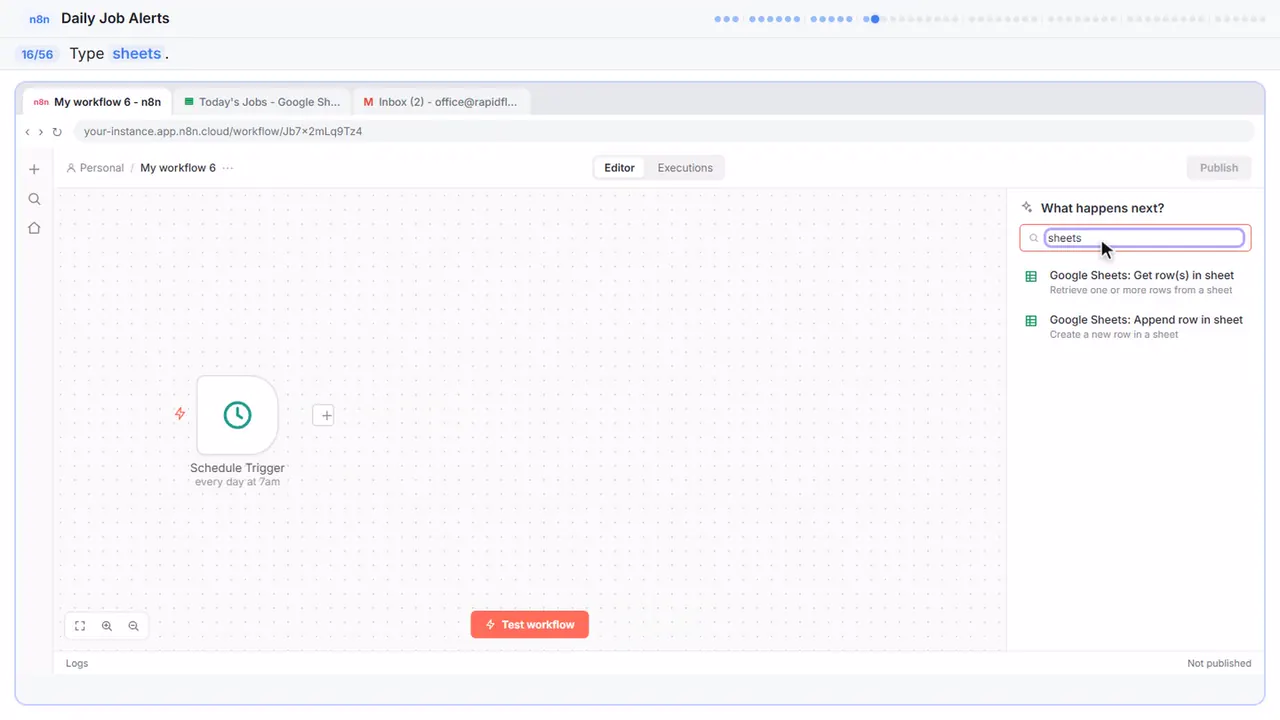
Task: Click the fit-to-view canvas icon
Action: tap(80, 626)
